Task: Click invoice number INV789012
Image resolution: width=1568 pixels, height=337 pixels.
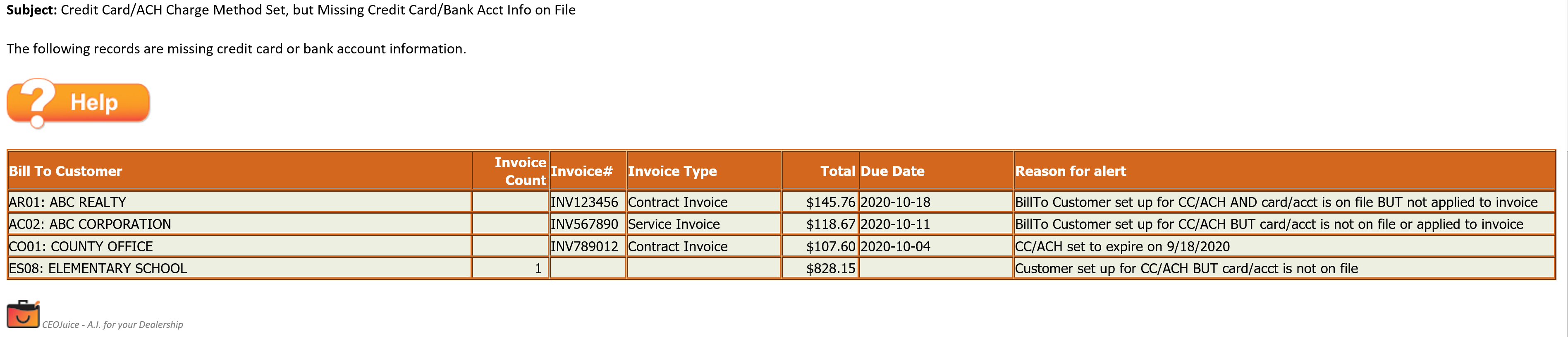Action: (x=584, y=246)
